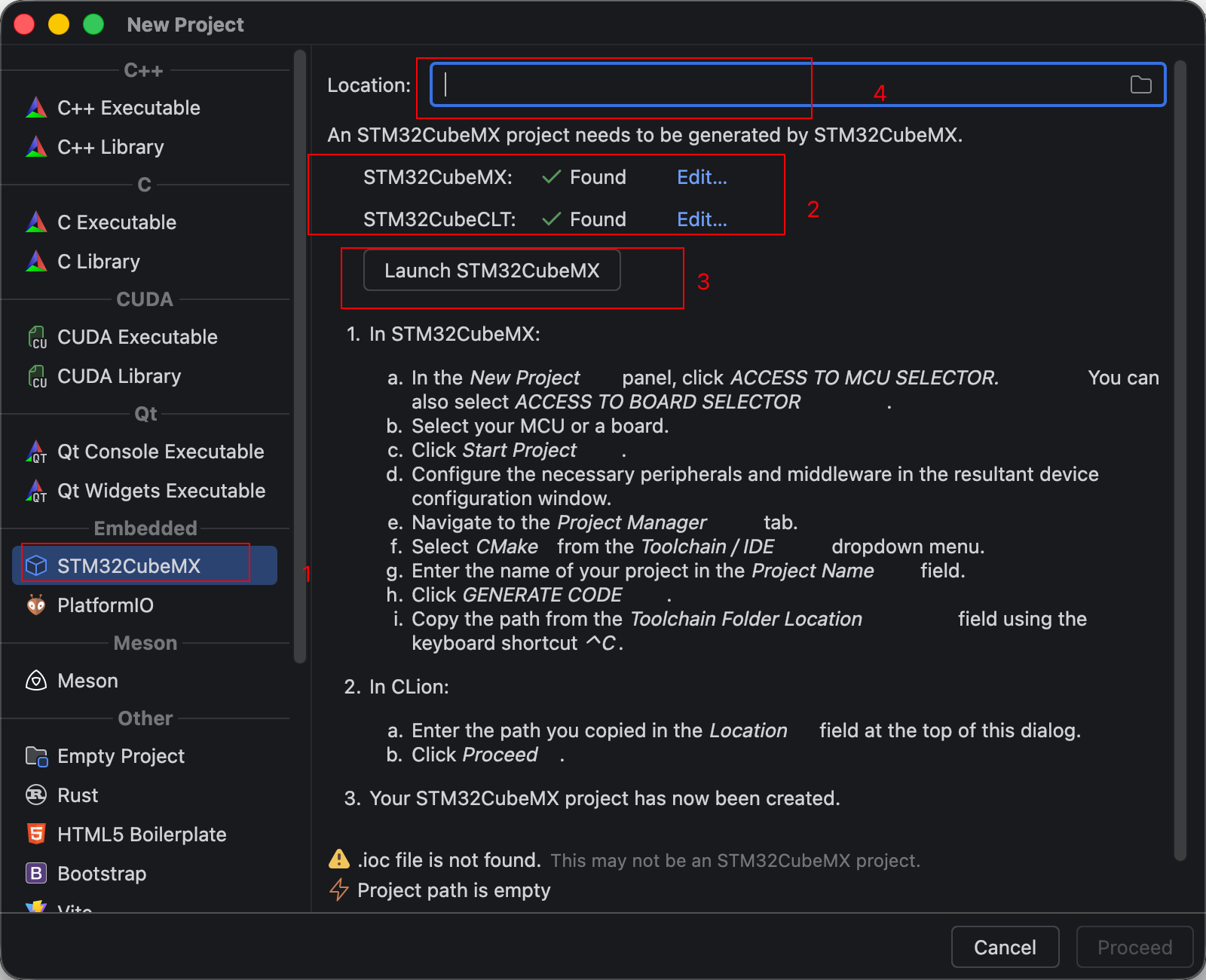Pick Qt Console Executable project type
Viewport: 1206px width, 980px height.
[145, 452]
